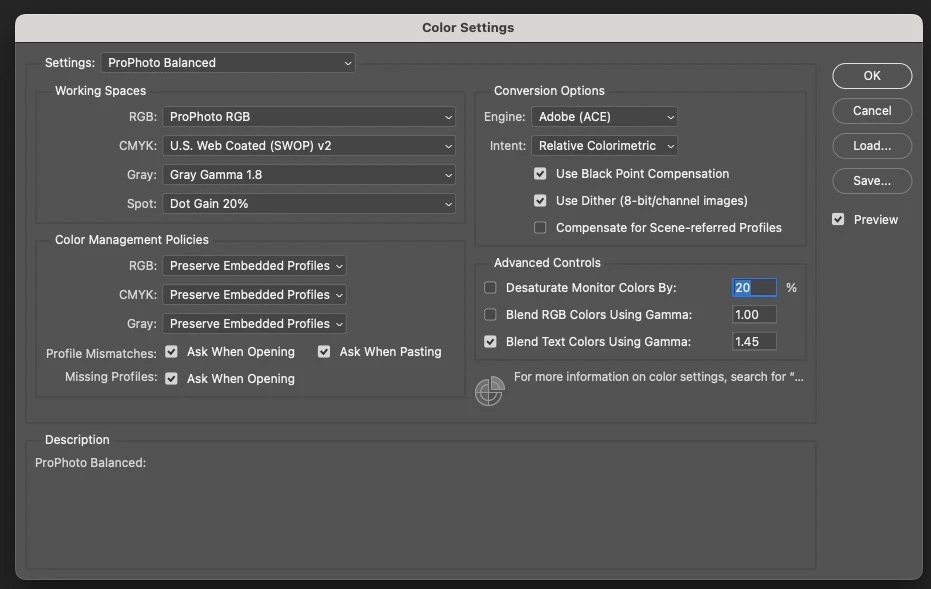931x589 pixels.
Task: Uncheck Missing Profiles Ask When Opening
Action: [x=171, y=379]
